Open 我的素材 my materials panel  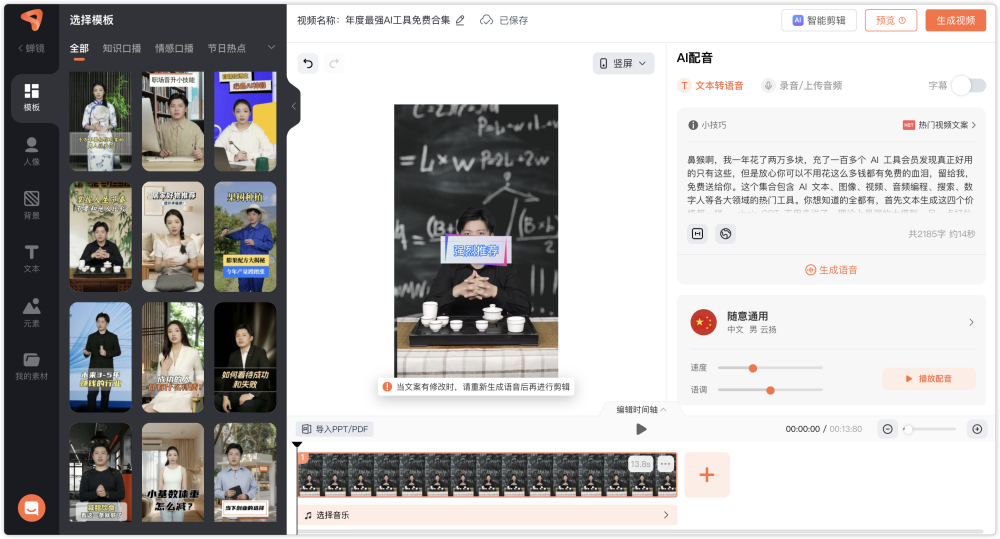pos(31,366)
